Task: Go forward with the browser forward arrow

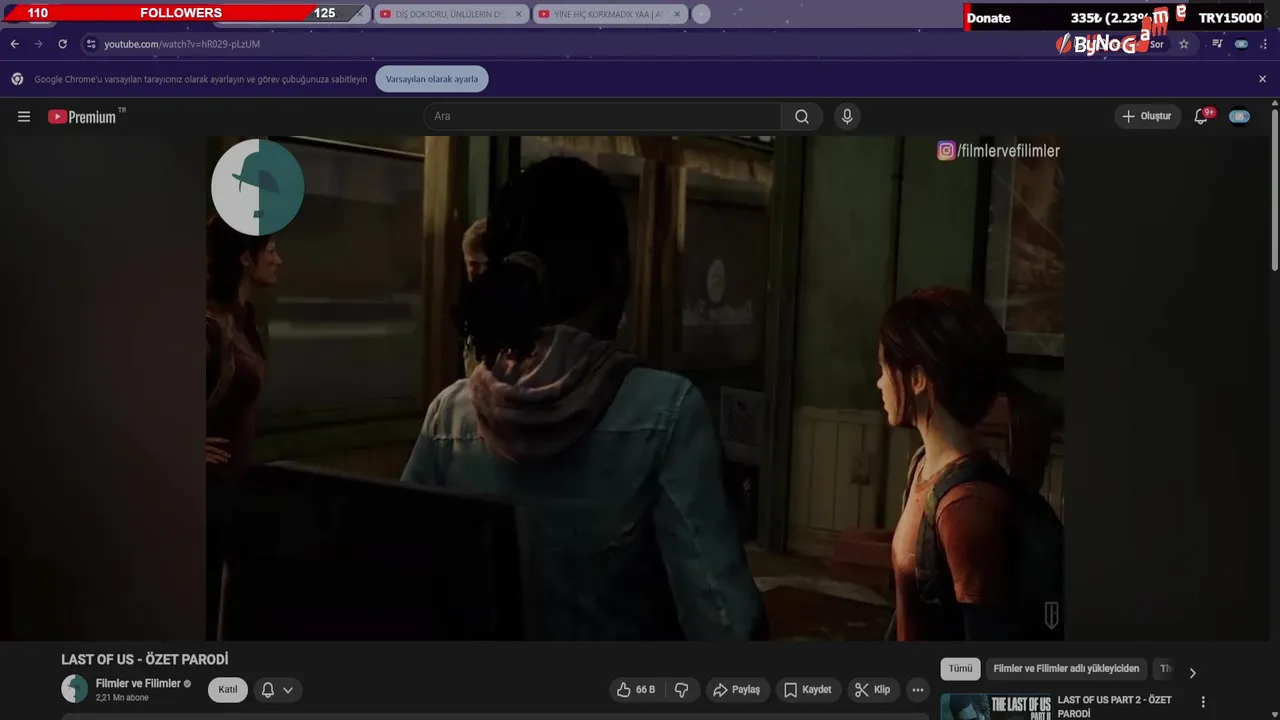Action: click(39, 44)
